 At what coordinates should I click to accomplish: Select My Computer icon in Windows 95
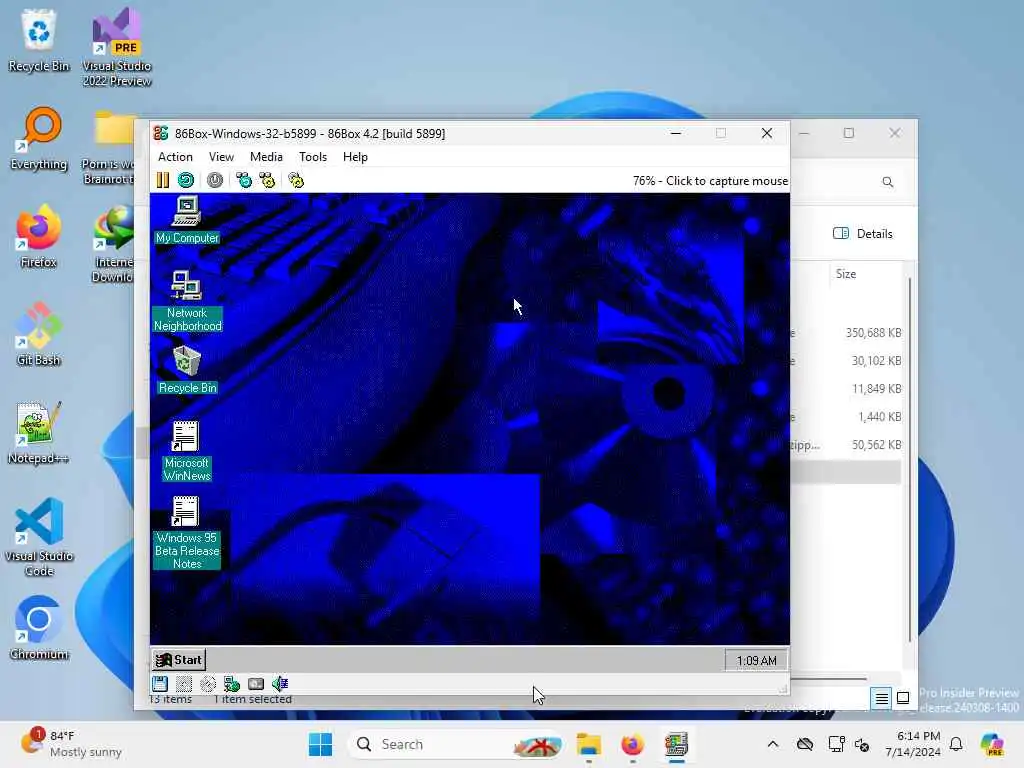pyautogui.click(x=187, y=220)
